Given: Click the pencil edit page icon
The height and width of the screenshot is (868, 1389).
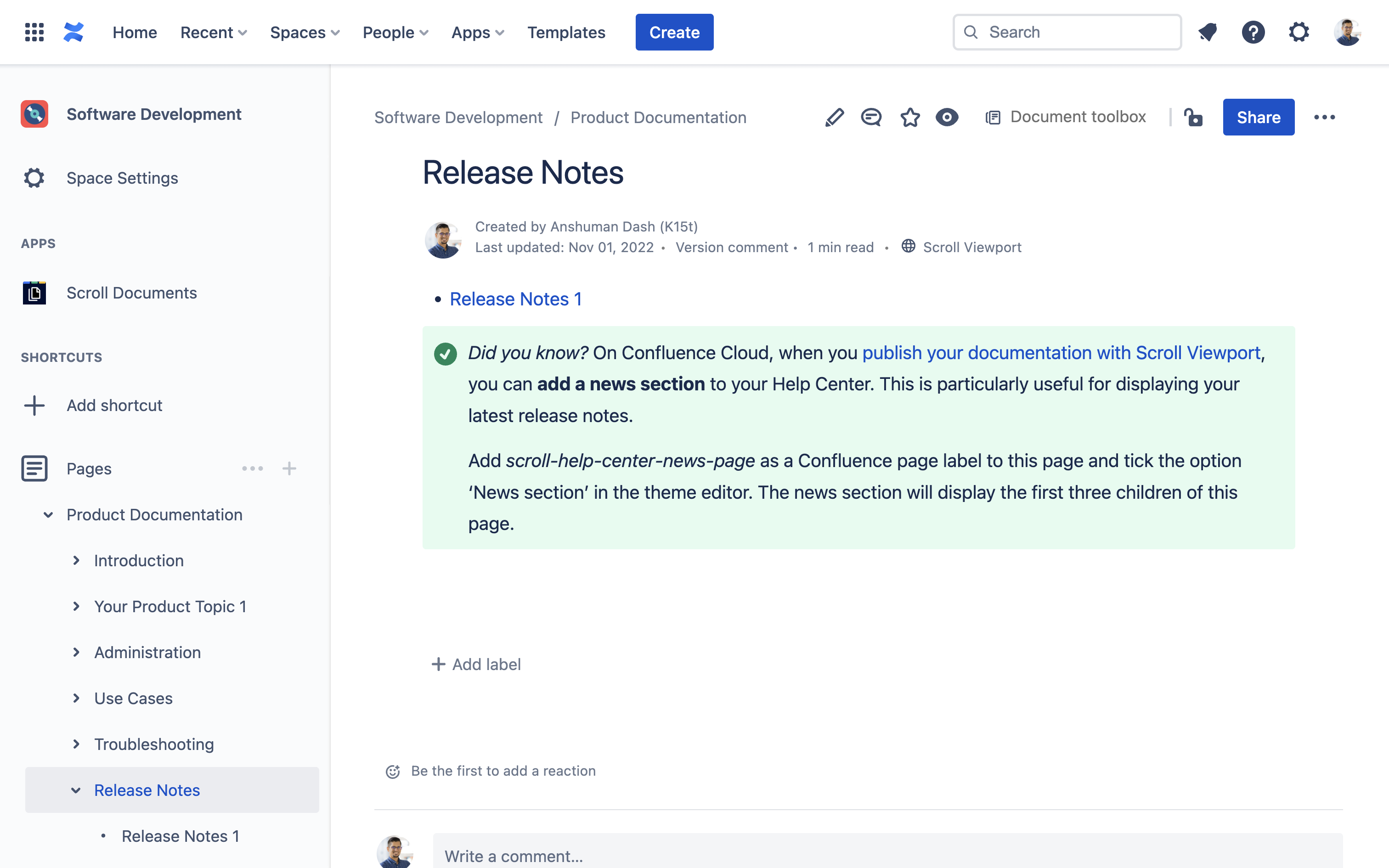Looking at the screenshot, I should 835,117.
